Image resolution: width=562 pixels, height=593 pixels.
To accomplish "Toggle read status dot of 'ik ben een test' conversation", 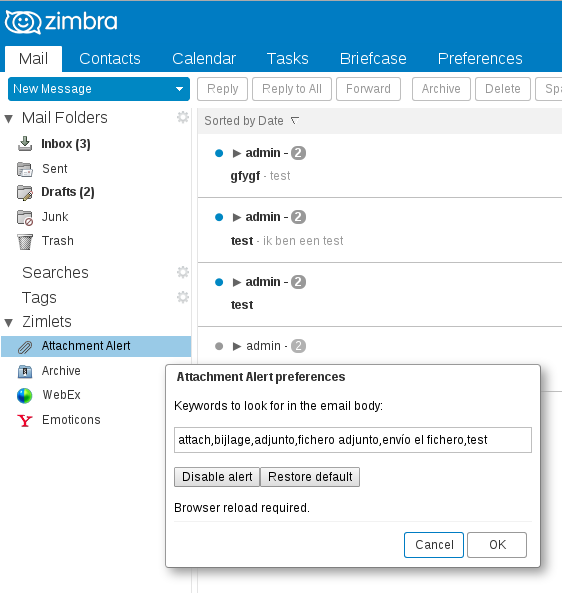I will 219,217.
